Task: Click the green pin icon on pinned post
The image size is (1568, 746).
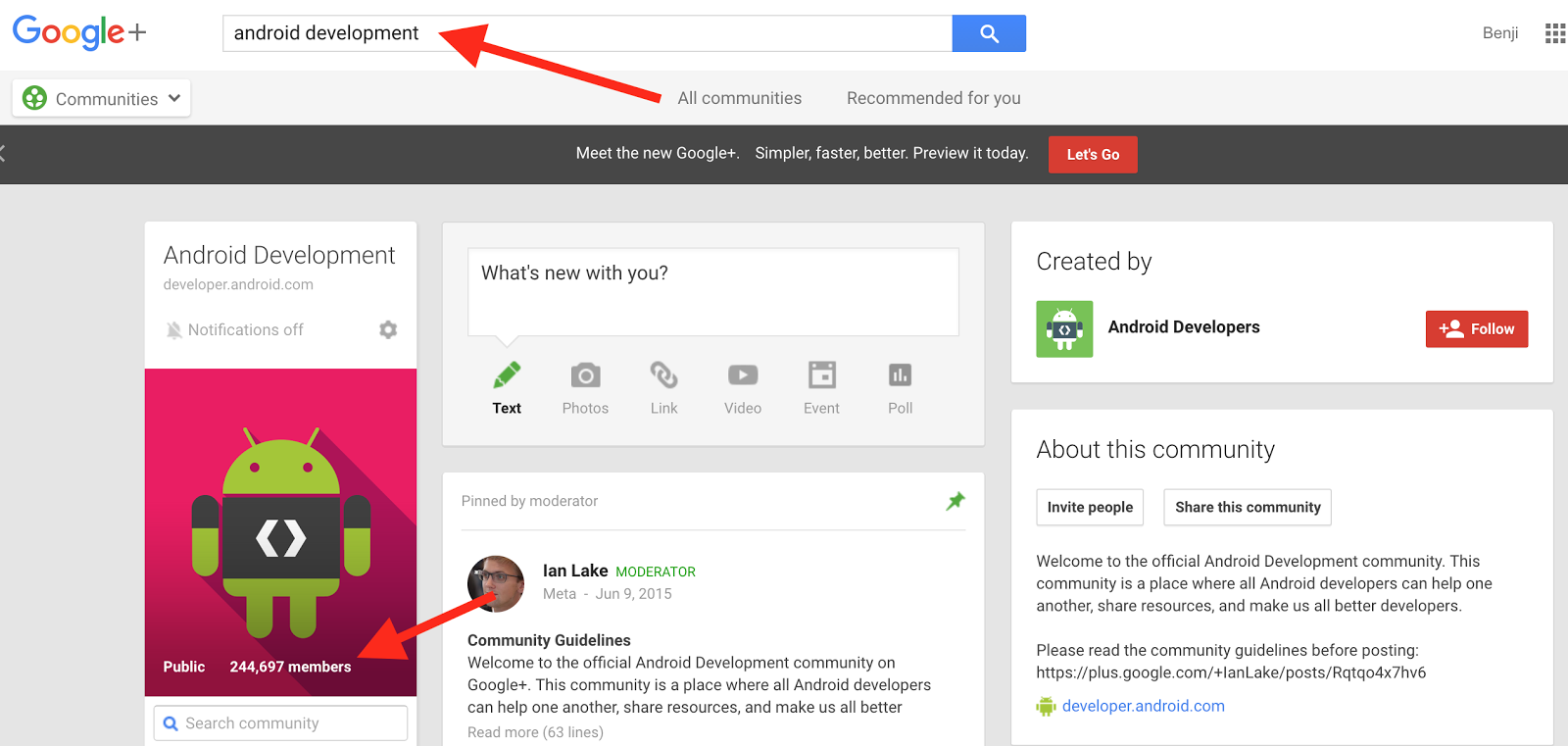Action: click(955, 501)
